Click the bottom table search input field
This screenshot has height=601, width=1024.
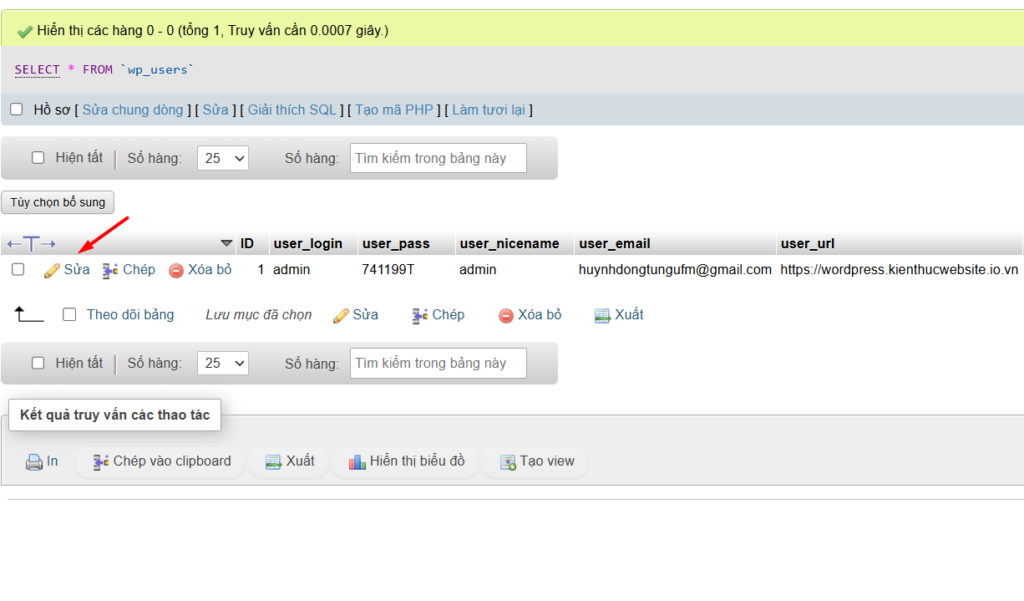438,363
